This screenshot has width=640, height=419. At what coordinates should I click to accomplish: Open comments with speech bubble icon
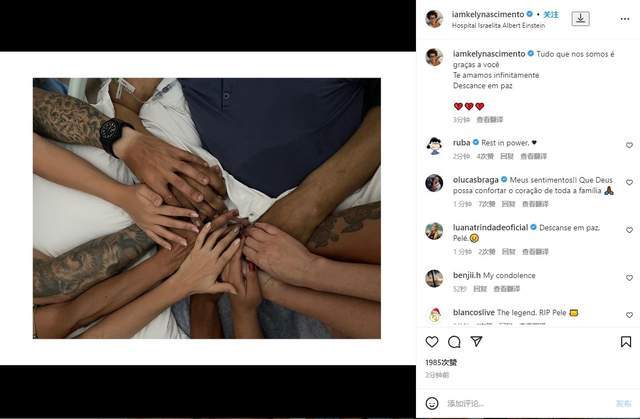click(454, 341)
